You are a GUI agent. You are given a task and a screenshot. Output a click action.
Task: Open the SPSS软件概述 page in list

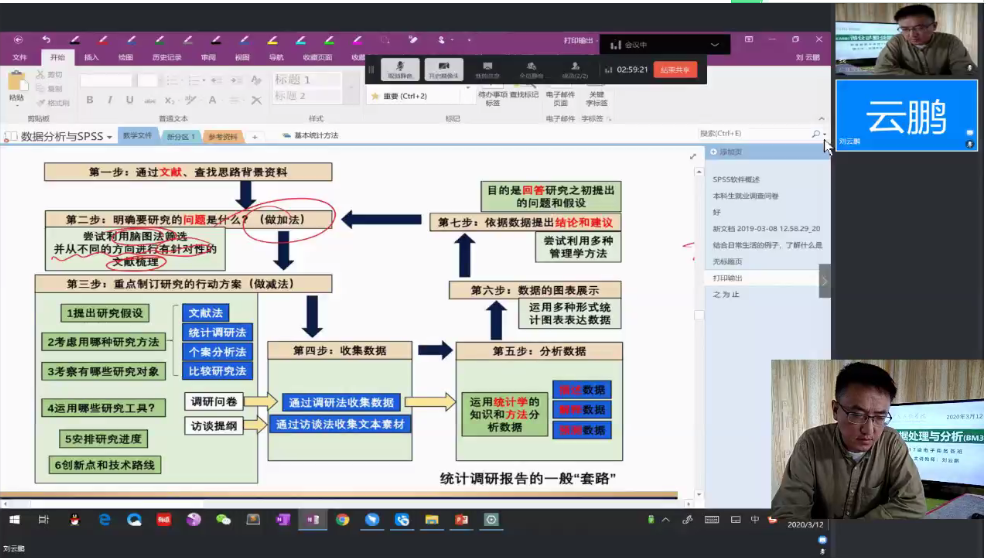[x=737, y=179]
